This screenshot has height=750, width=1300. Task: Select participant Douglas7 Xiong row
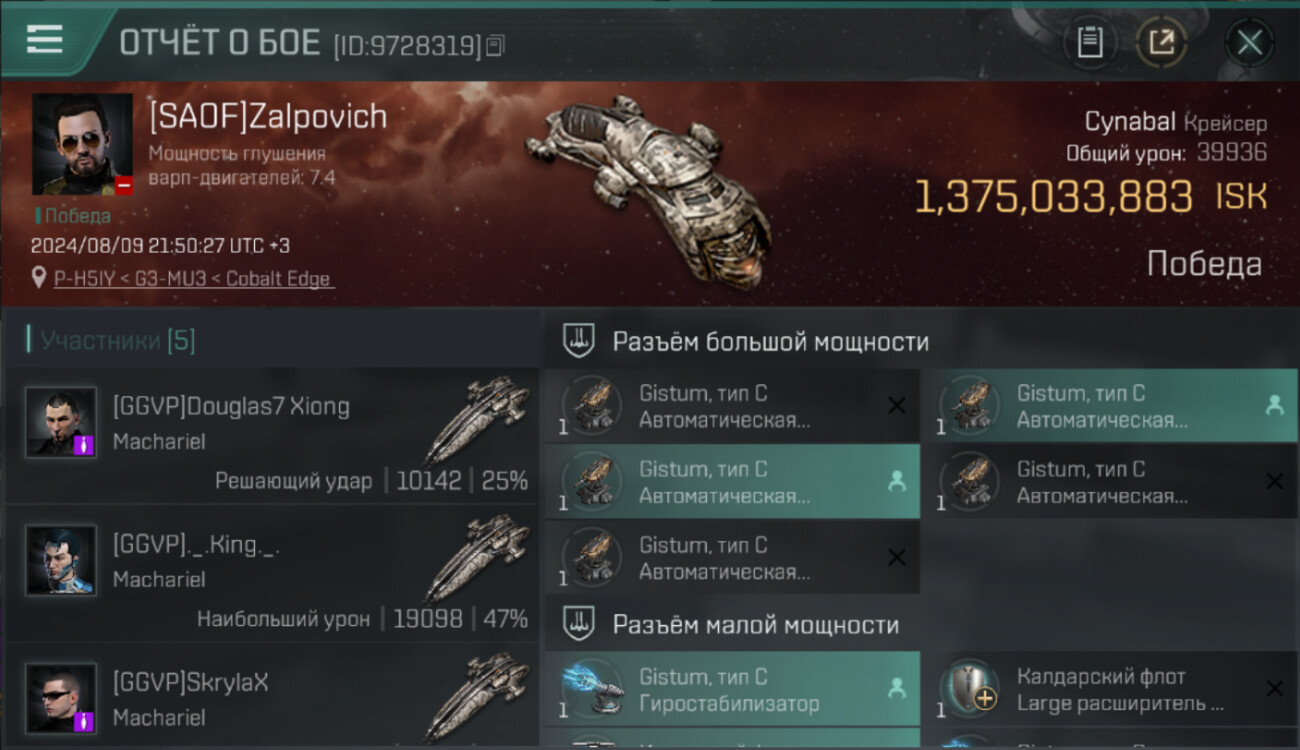271,434
